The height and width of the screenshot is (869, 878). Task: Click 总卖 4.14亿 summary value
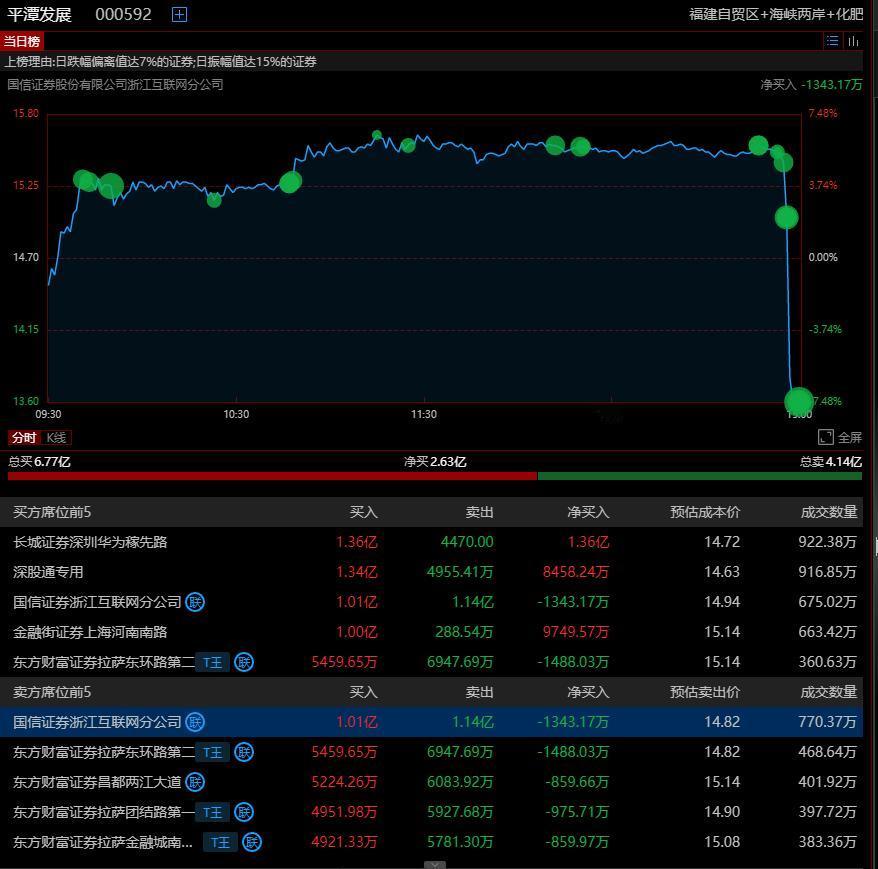pyautogui.click(x=831, y=462)
